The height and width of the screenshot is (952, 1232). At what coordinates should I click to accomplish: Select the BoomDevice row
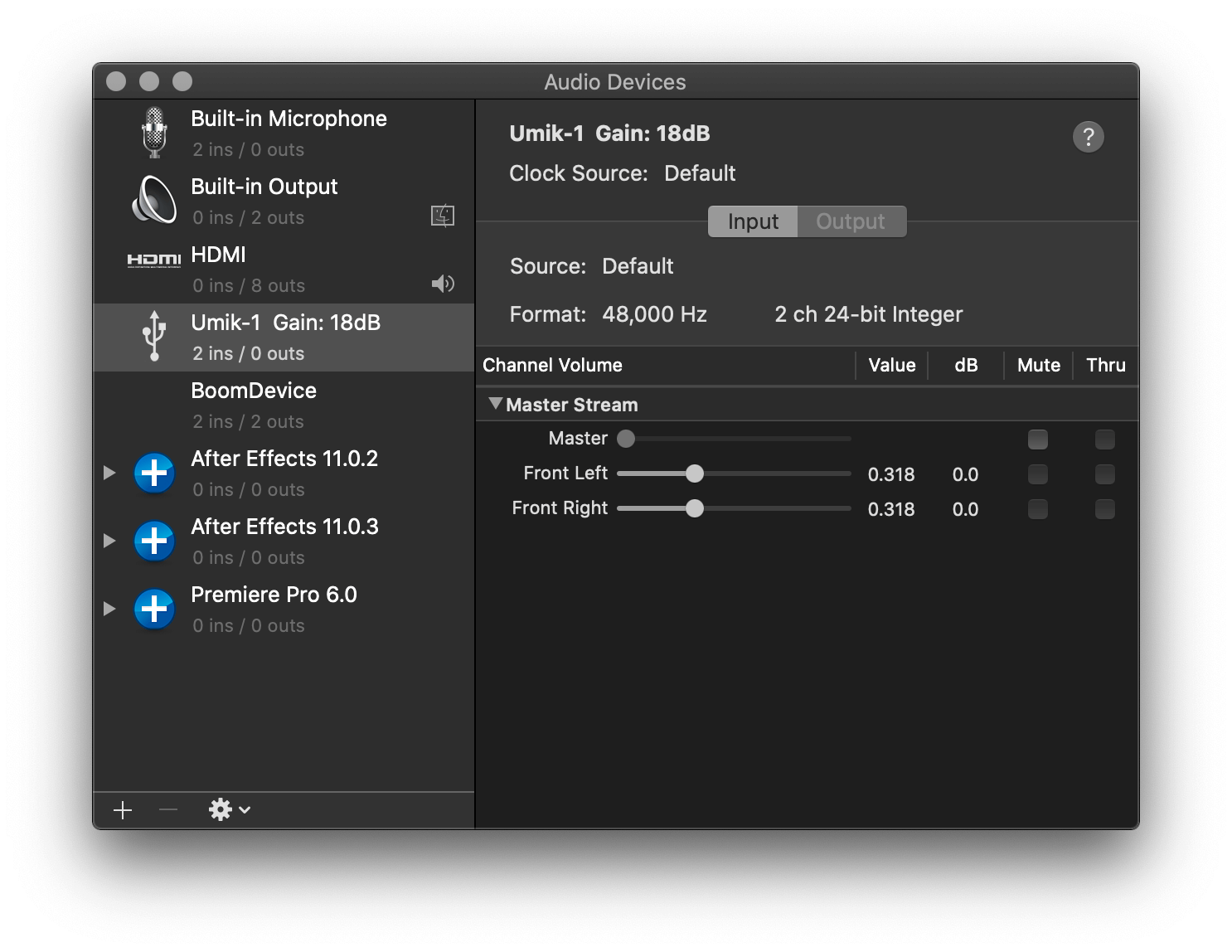click(284, 406)
